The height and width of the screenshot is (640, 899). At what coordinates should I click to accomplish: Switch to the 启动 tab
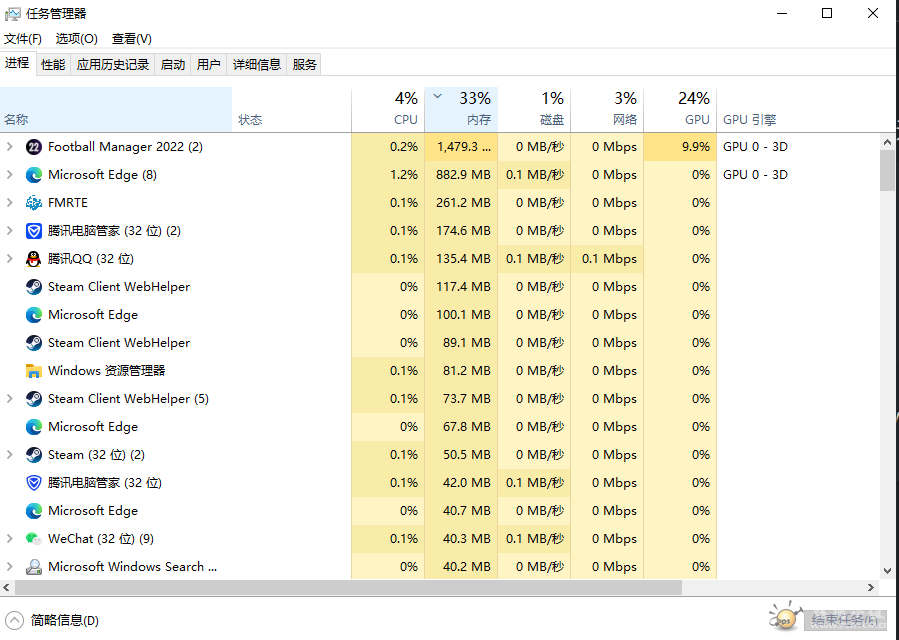(173, 65)
